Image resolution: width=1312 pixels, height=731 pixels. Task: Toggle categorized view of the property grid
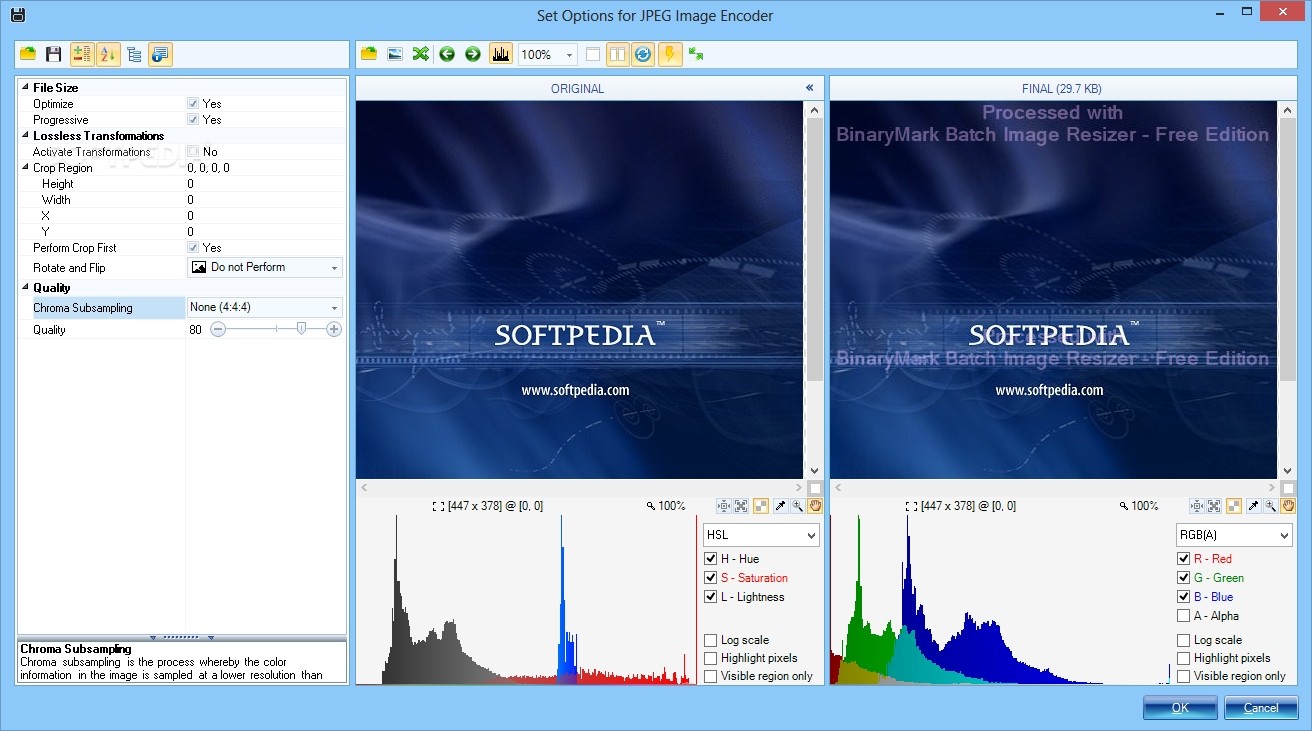(x=82, y=54)
